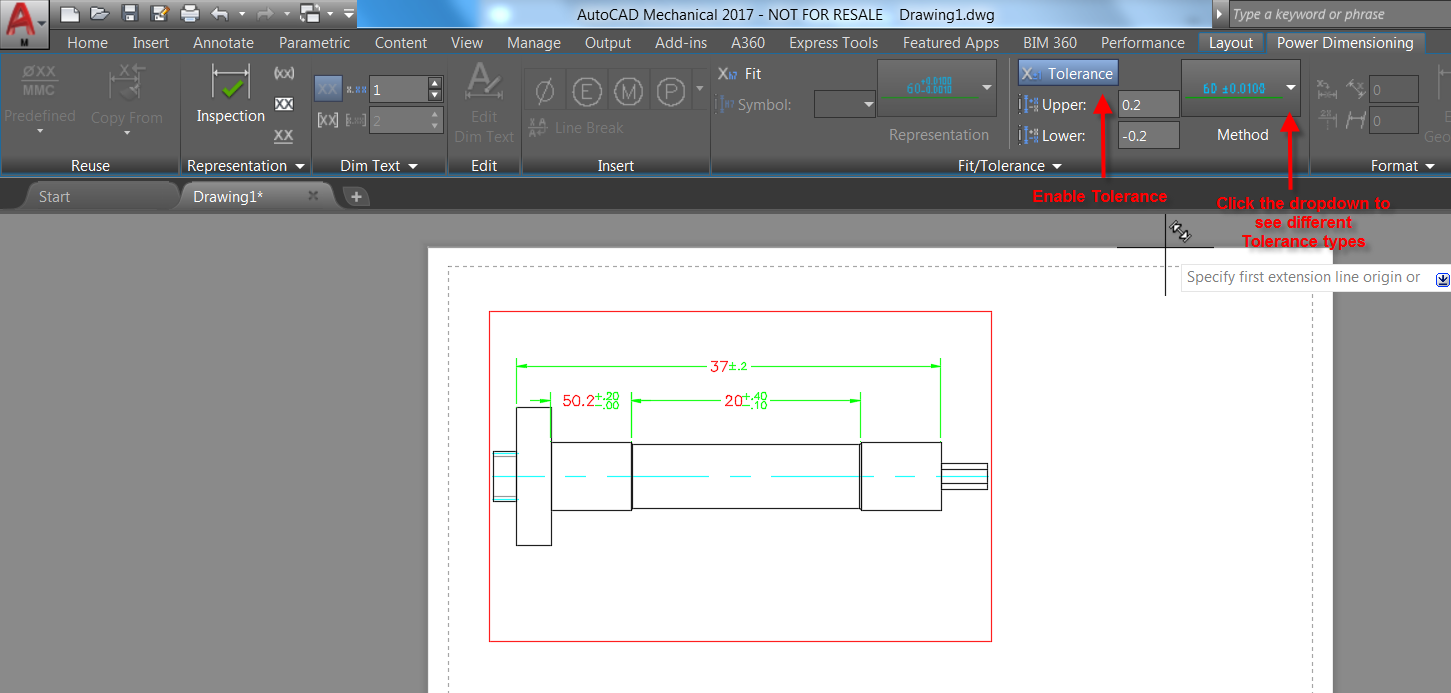Expand the Insert symbols gallery arrow

(699, 89)
